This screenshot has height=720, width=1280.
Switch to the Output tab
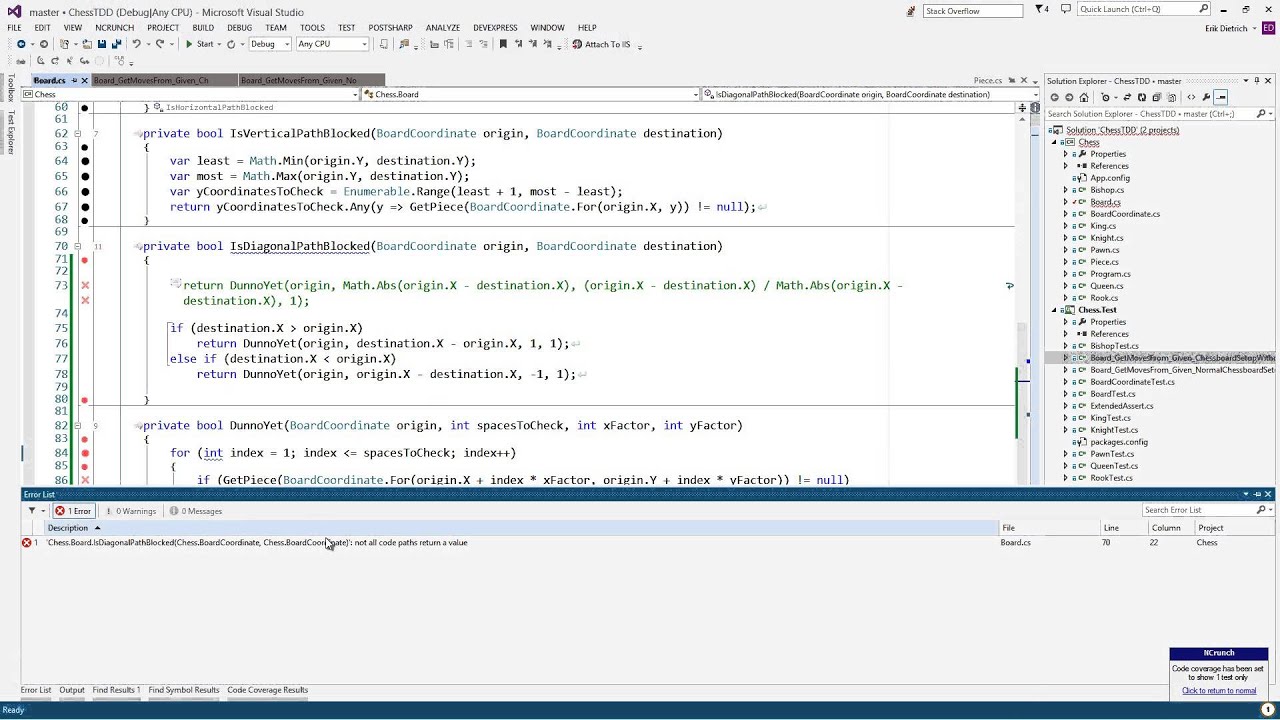click(x=72, y=690)
